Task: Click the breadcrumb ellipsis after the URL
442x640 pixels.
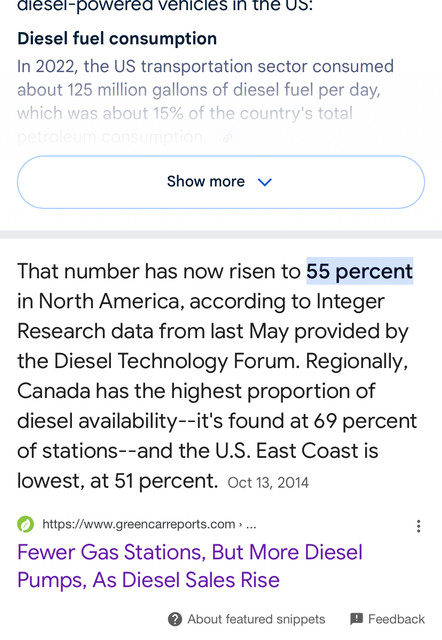Action: pyautogui.click(x=251, y=524)
